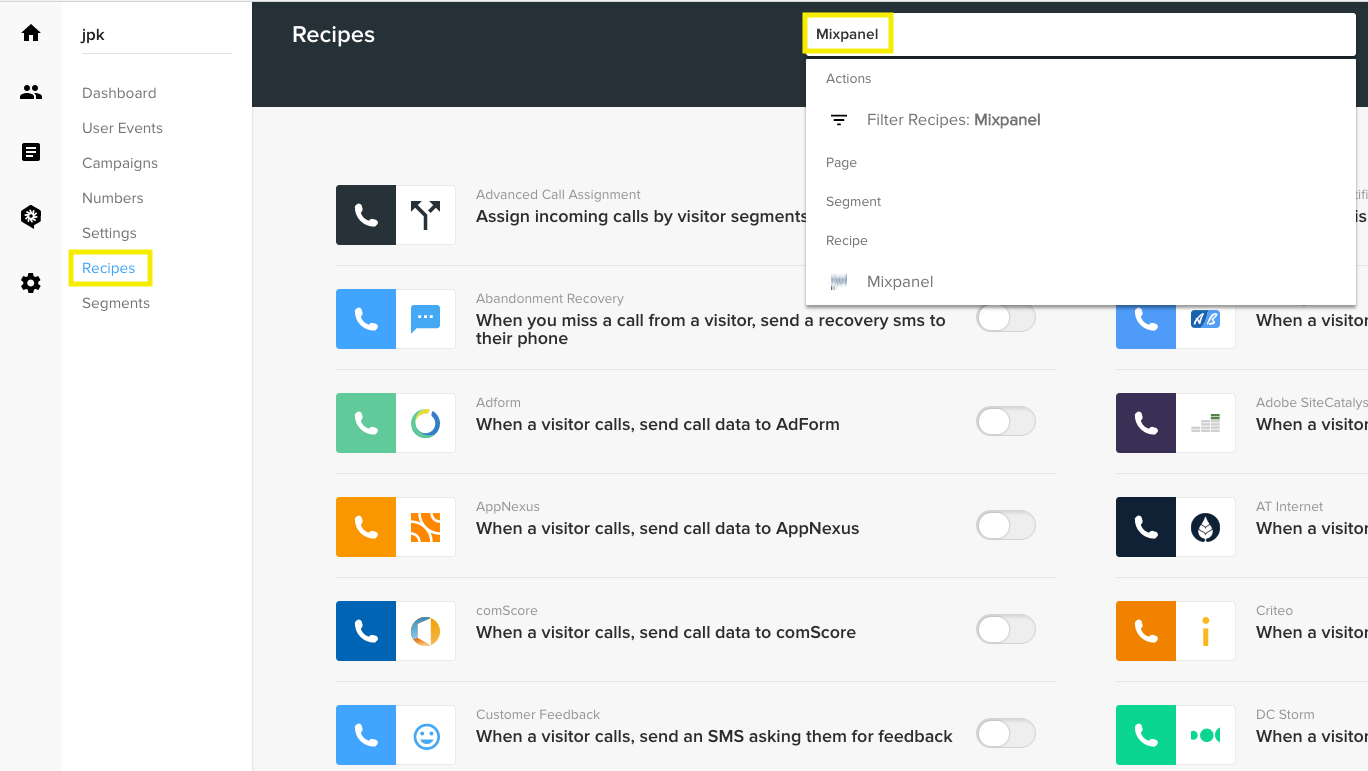
Task: Click the home icon in the sidebar
Action: tap(31, 32)
